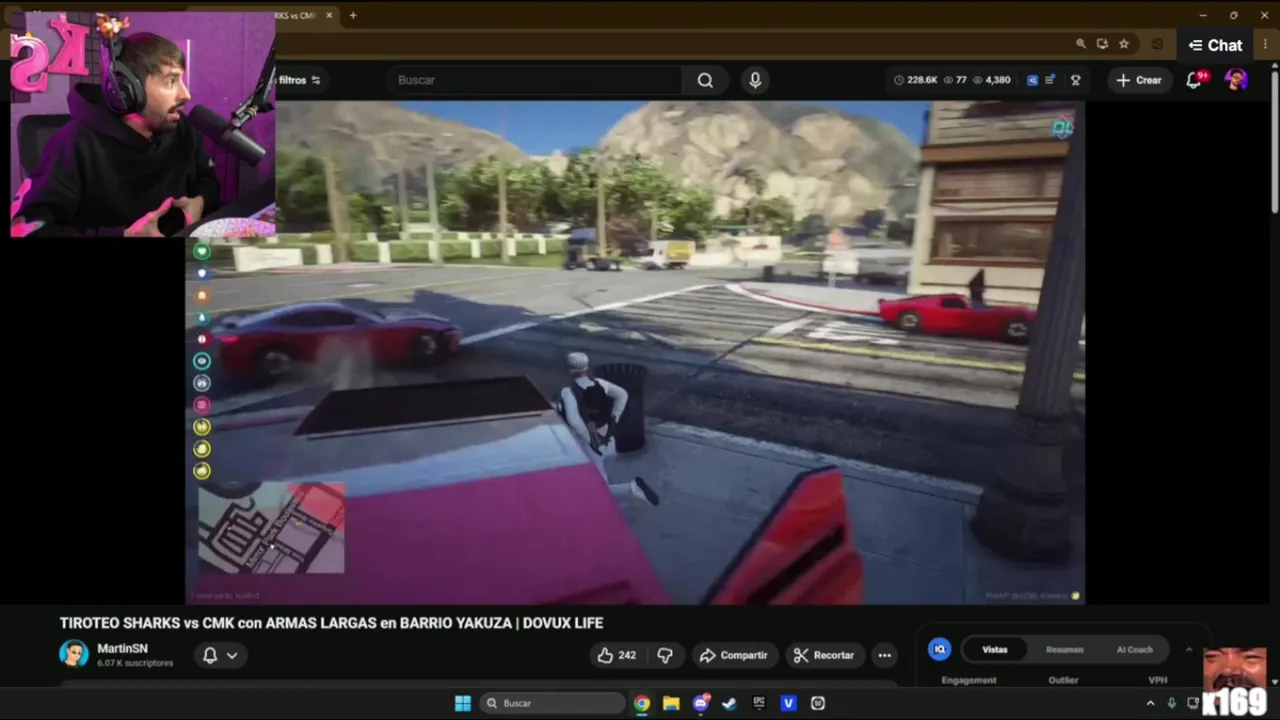Click the 228.6K clock stat

click(915, 80)
